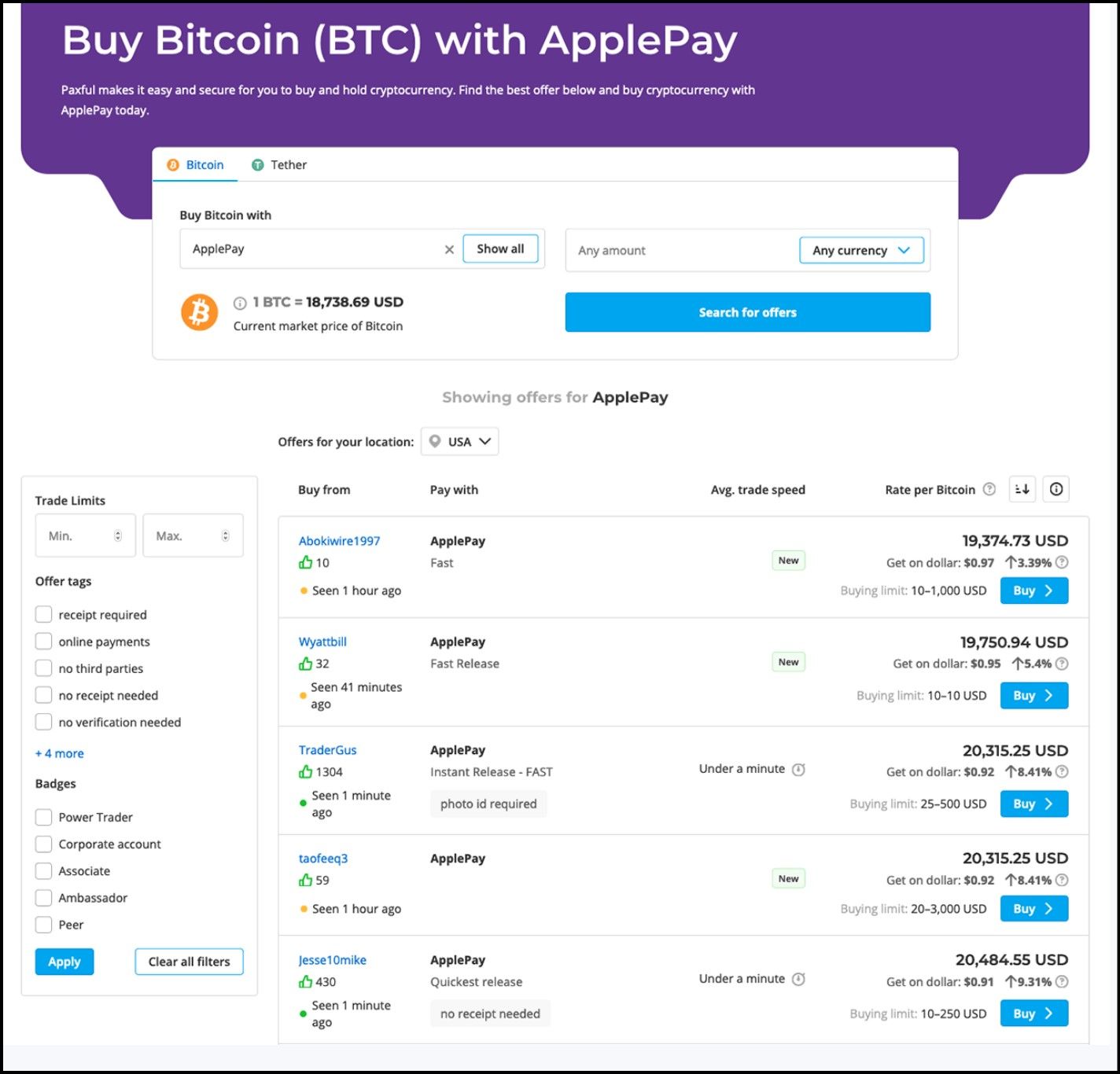1120x1074 pixels.
Task: Click the clock icon on TraderGus trade speed
Action: click(798, 769)
